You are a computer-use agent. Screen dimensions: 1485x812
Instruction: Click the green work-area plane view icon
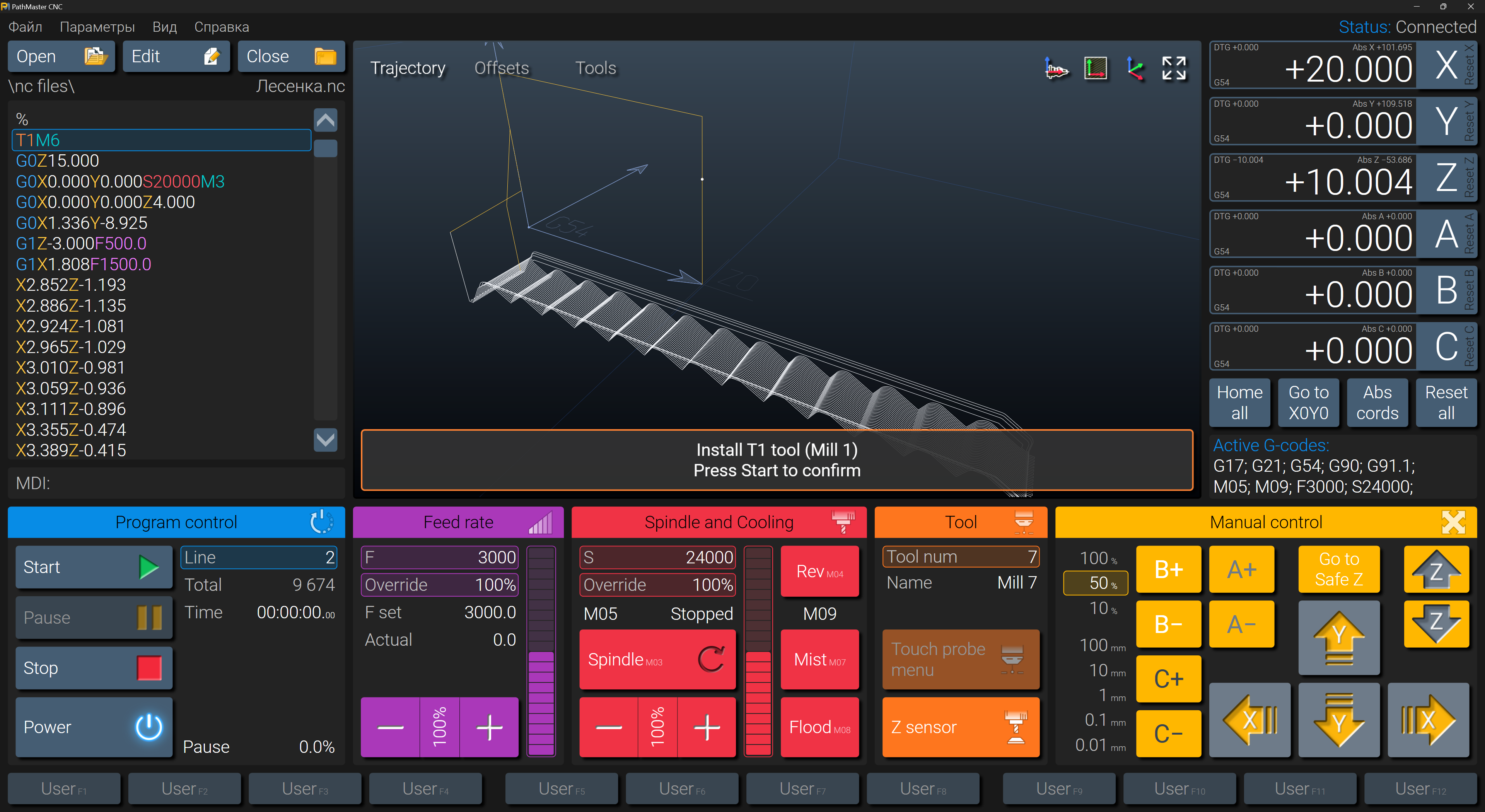point(1095,68)
